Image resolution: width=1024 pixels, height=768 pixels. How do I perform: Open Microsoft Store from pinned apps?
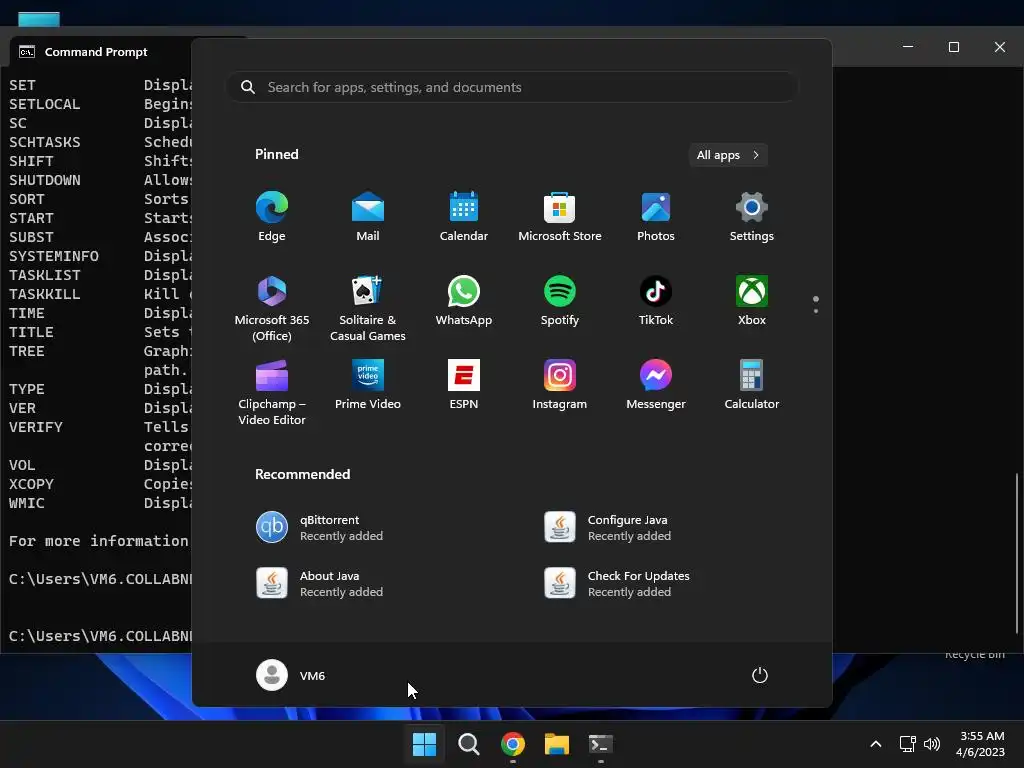560,217
